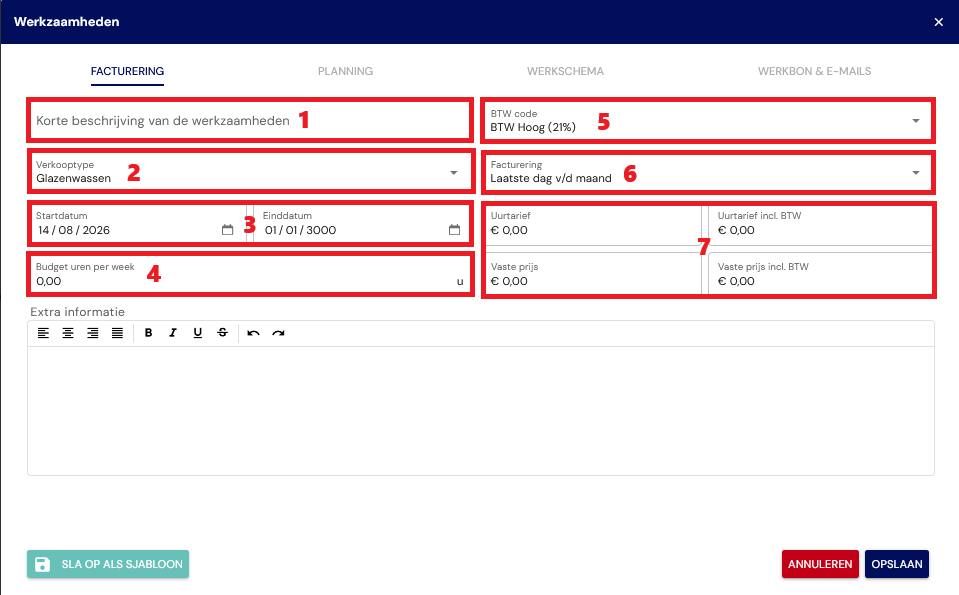The height and width of the screenshot is (595, 959).
Task: Switch to the Werkschema tab
Action: point(565,71)
